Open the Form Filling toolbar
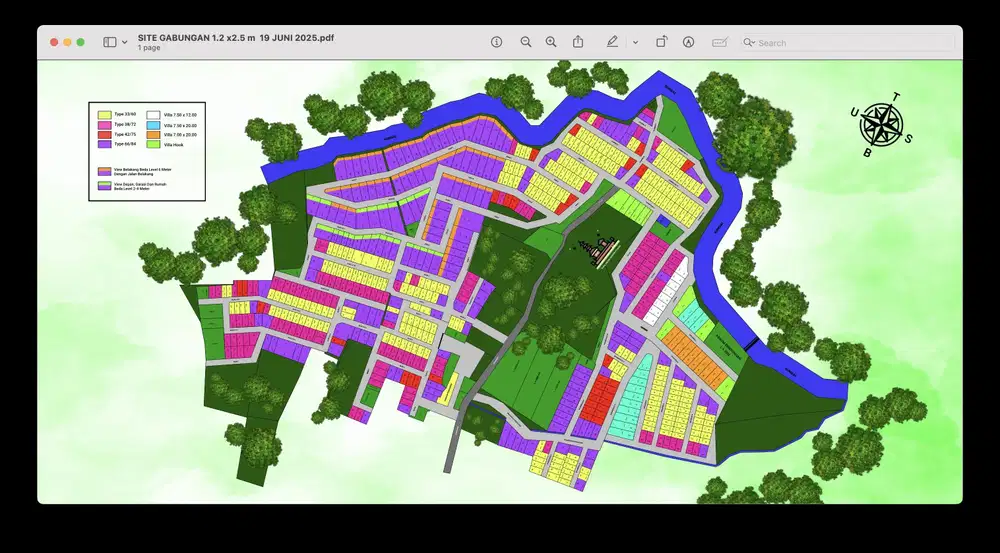The width and height of the screenshot is (1000, 553). 719,42
